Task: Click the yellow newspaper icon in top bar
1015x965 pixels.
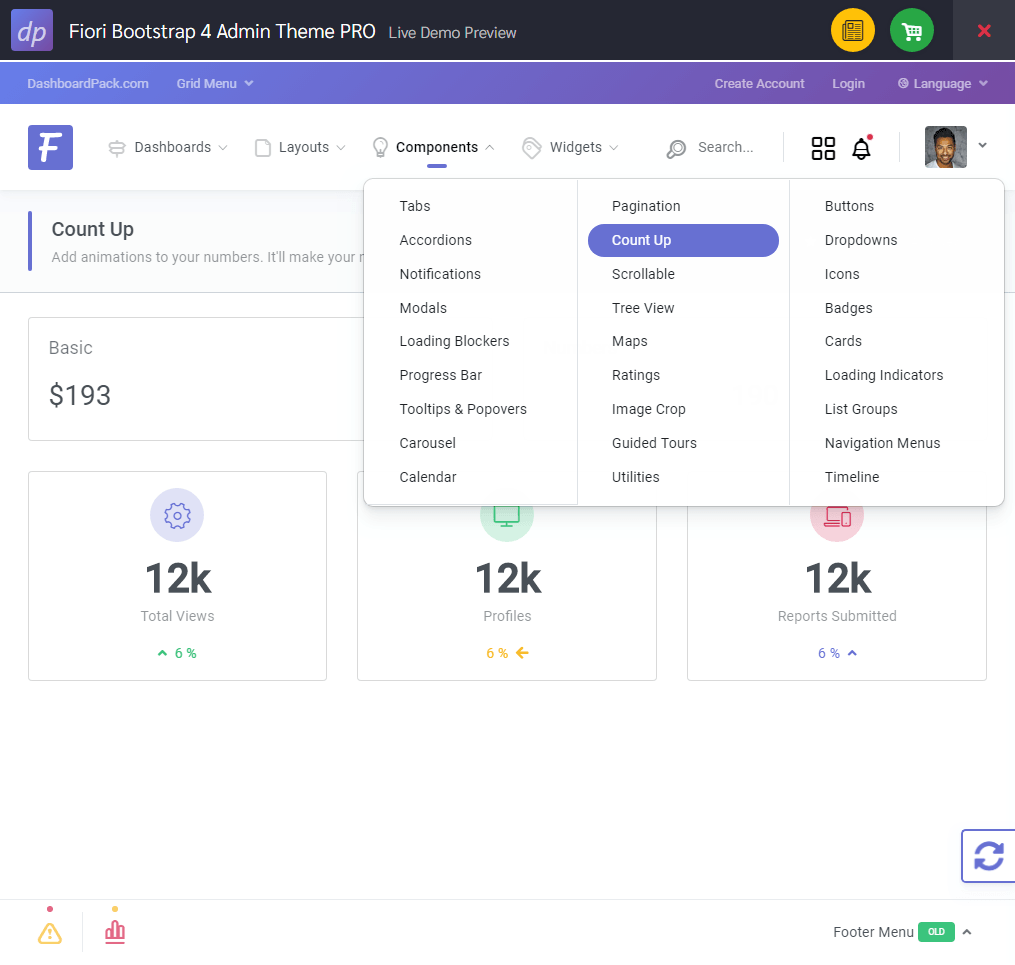Action: click(x=852, y=31)
